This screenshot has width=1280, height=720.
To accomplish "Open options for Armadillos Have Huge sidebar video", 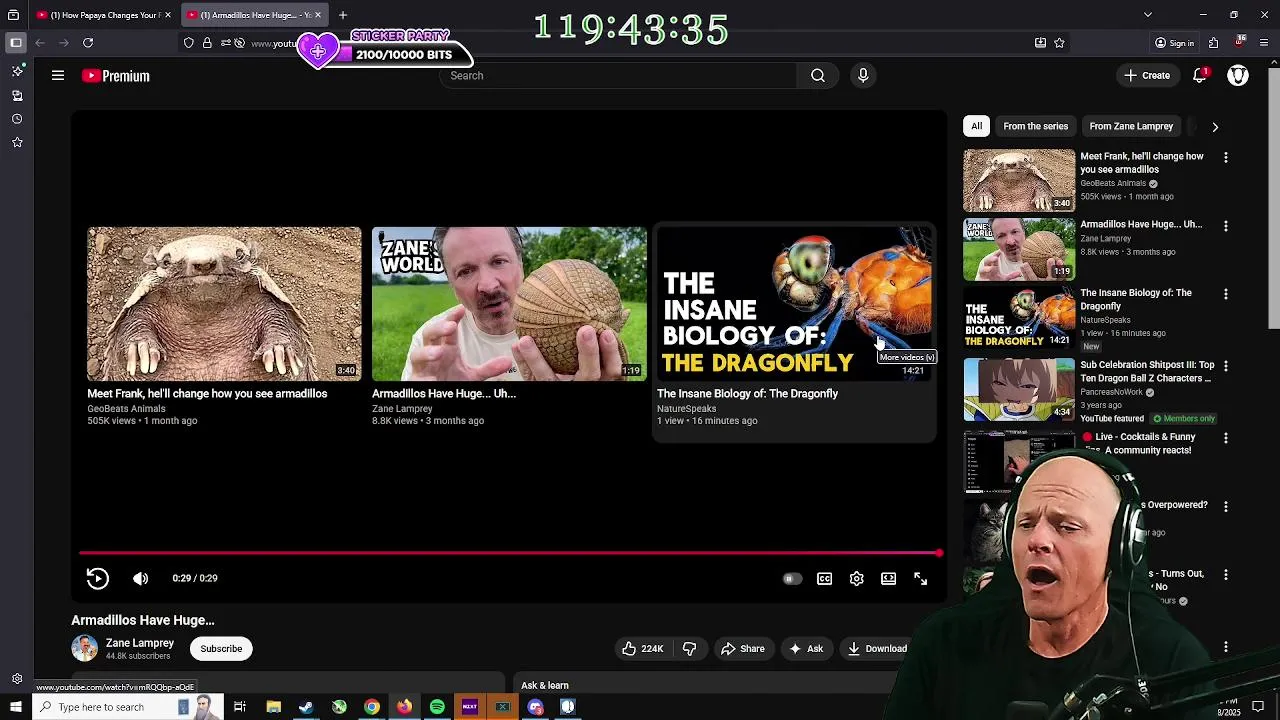I will click(x=1226, y=226).
